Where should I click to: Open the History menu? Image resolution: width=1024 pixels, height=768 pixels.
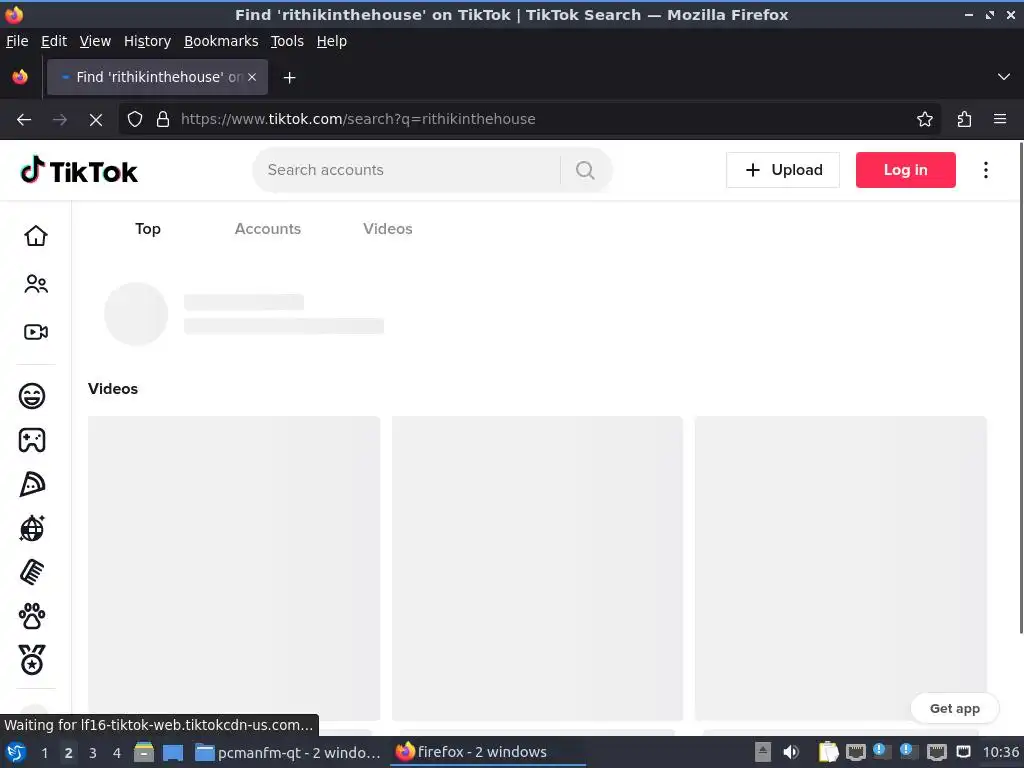coord(148,41)
